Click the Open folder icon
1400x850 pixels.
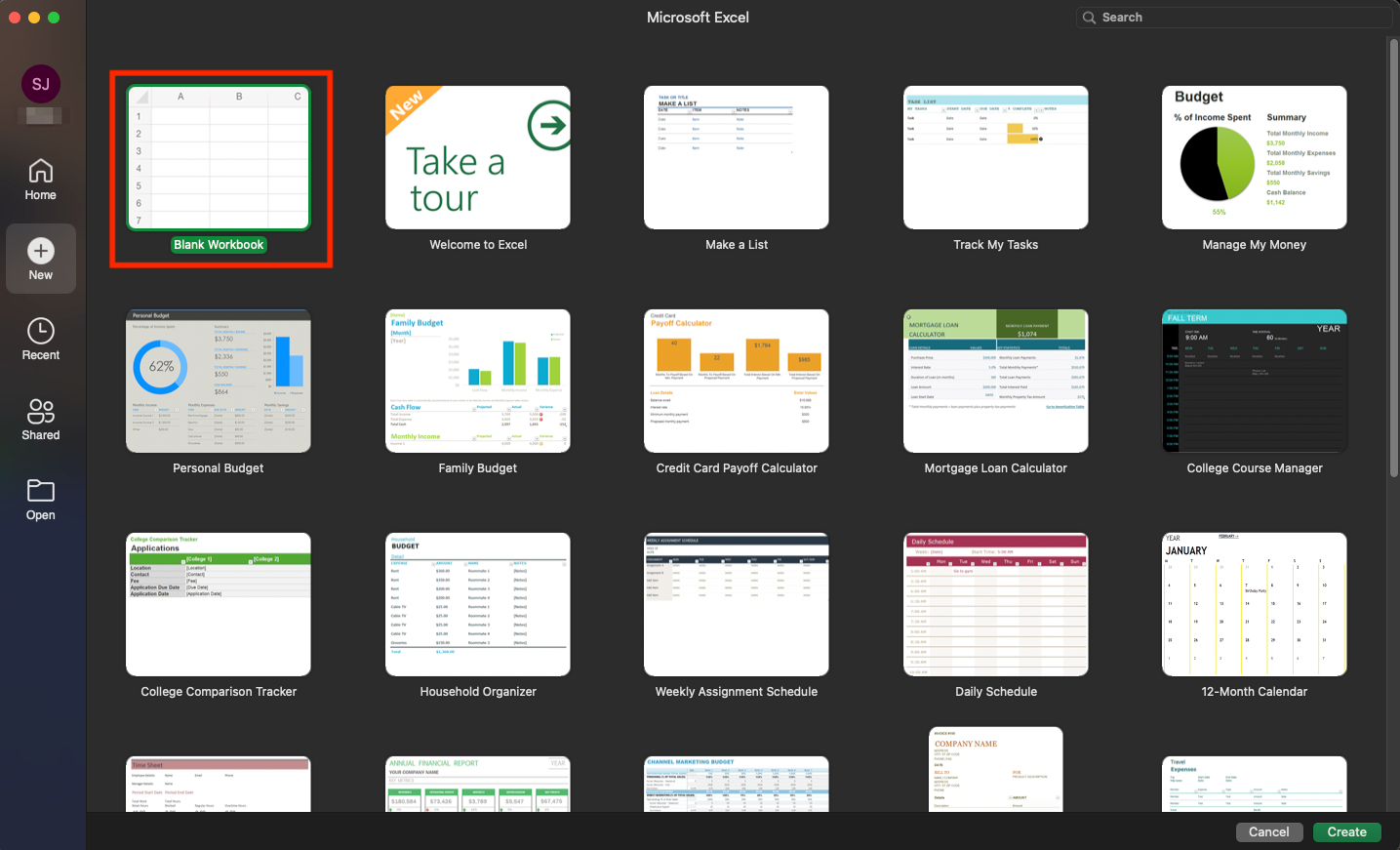(41, 490)
